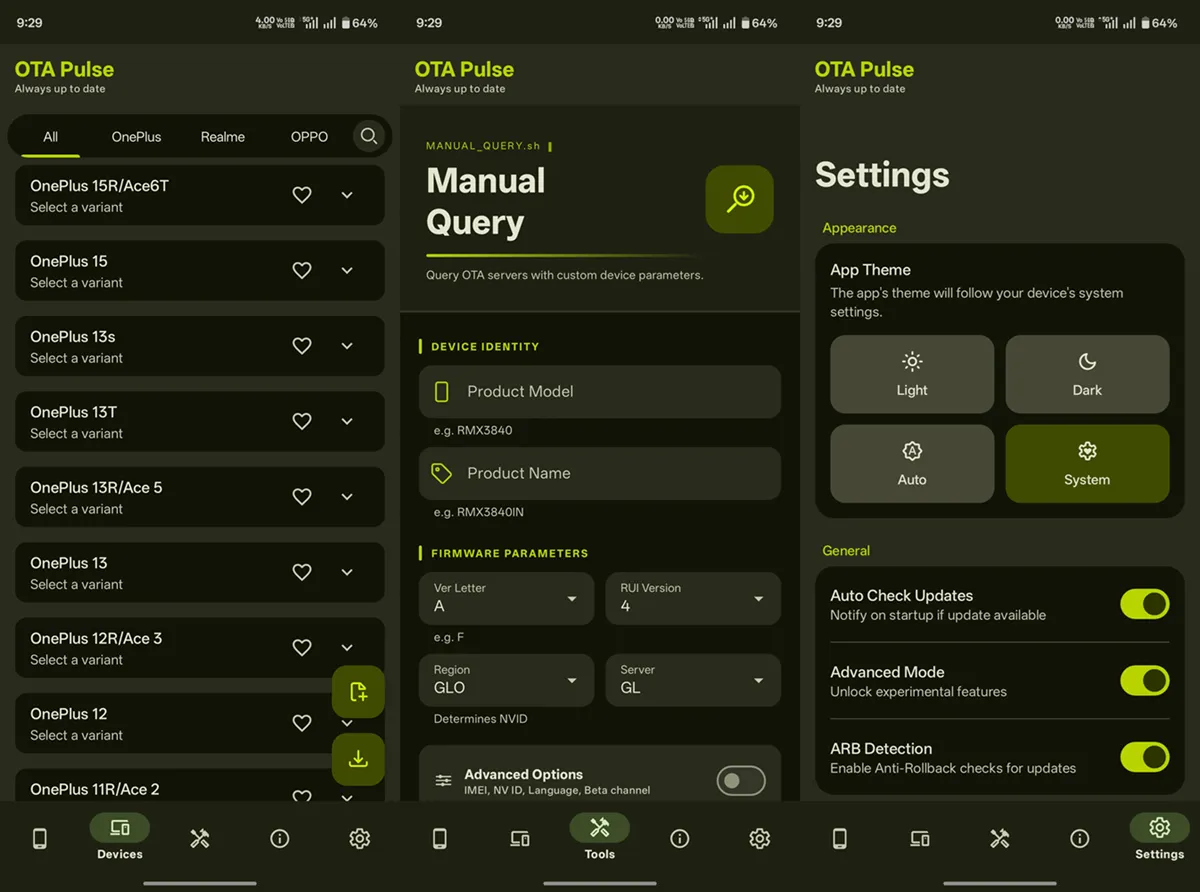Select Dark app theme

pyautogui.click(x=1087, y=374)
